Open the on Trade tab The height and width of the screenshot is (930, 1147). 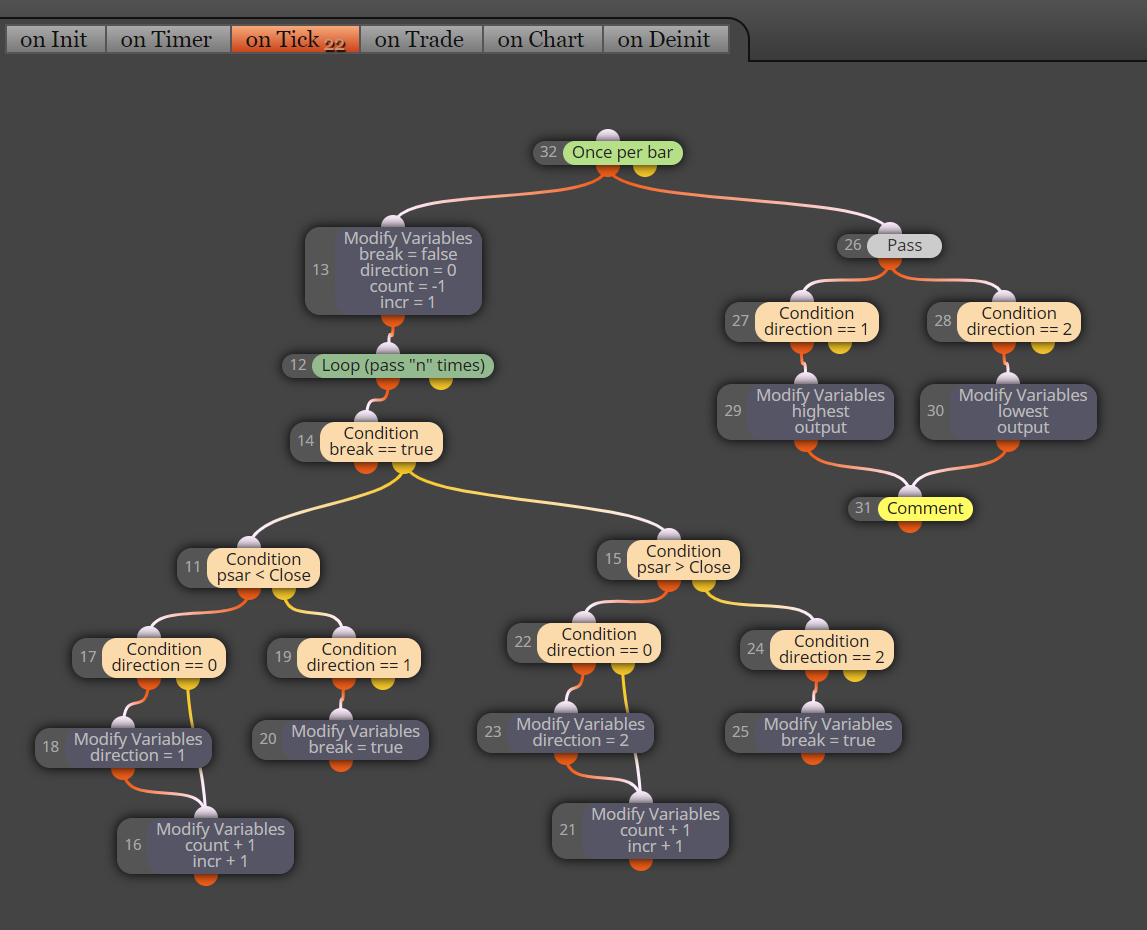point(420,40)
